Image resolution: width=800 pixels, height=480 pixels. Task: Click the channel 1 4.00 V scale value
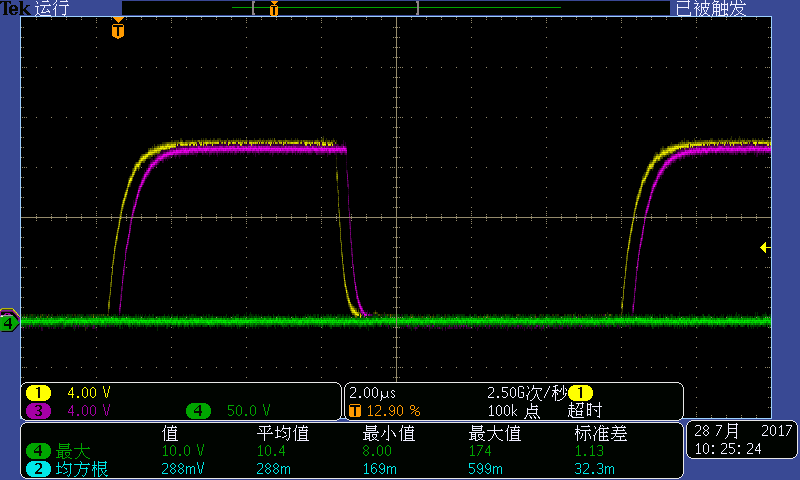pyautogui.click(x=89, y=393)
